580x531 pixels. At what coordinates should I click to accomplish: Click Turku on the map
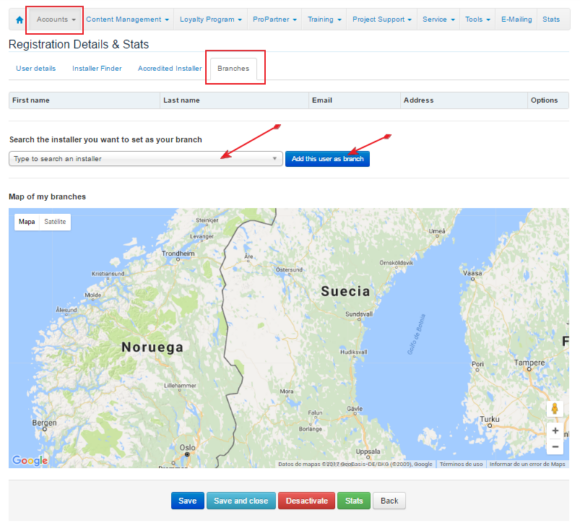(490, 419)
